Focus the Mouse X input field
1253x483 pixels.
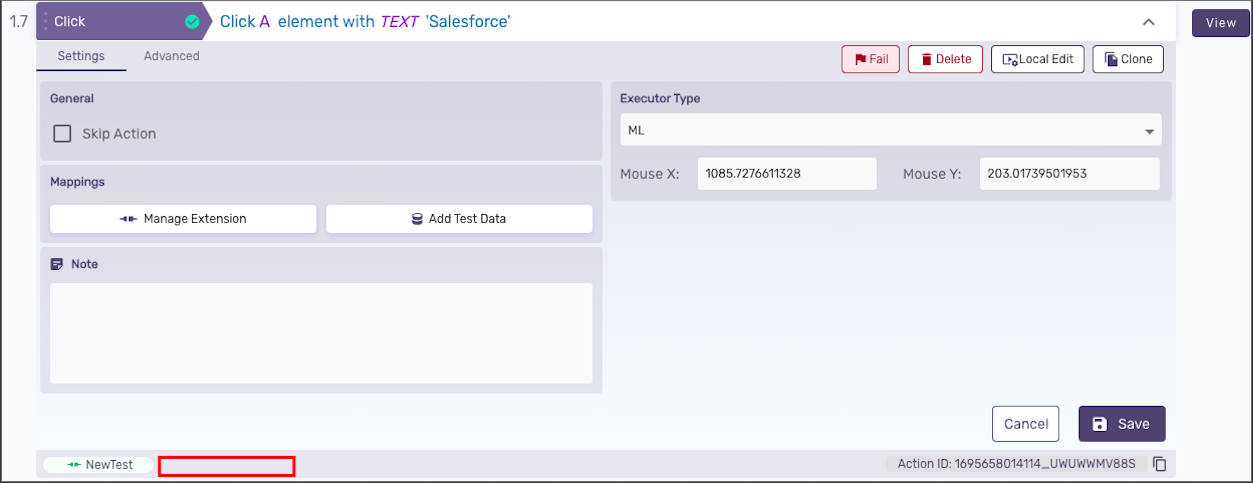pos(787,174)
